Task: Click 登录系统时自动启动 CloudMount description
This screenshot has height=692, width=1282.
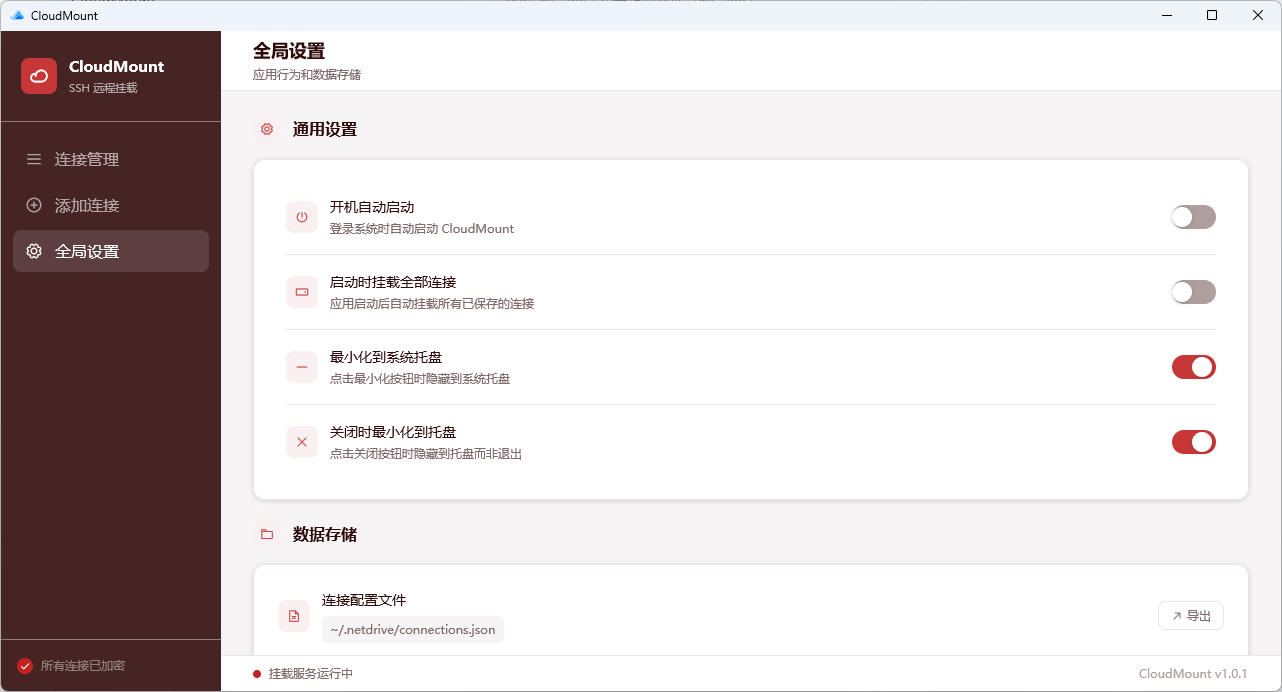Action: [422, 229]
